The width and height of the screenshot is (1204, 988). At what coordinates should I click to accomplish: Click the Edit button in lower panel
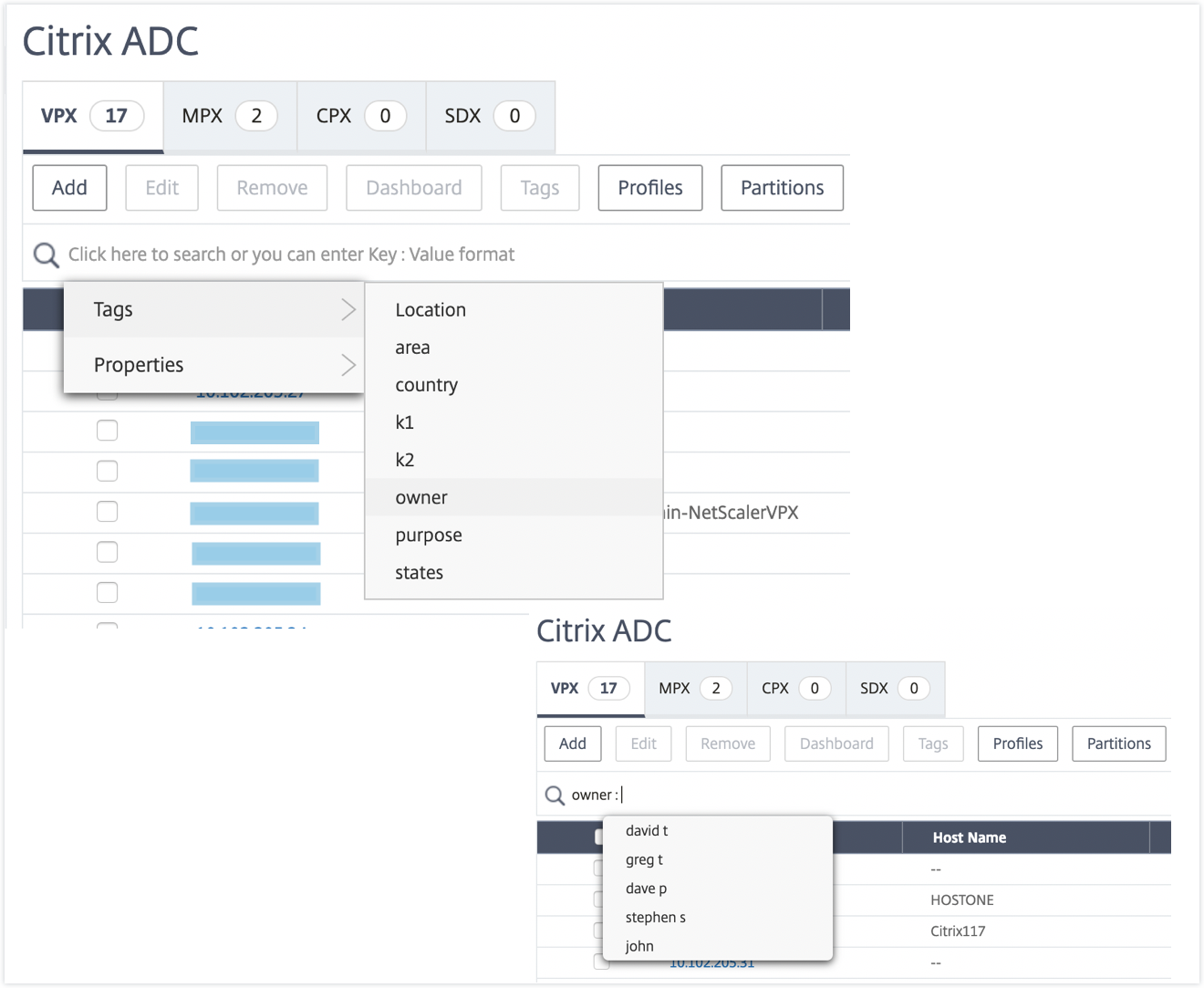pos(643,744)
